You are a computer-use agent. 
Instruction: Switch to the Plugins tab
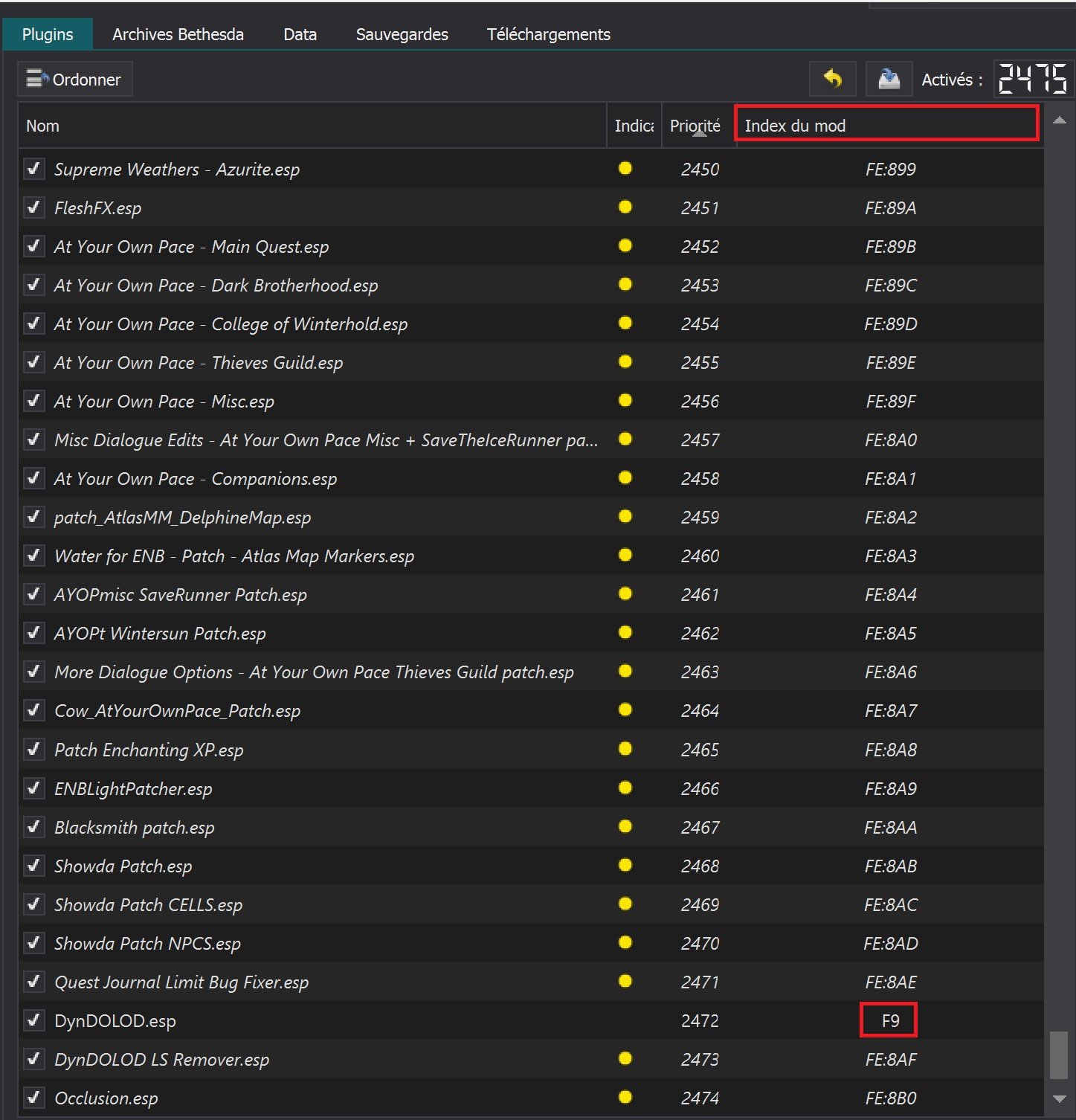(x=48, y=34)
